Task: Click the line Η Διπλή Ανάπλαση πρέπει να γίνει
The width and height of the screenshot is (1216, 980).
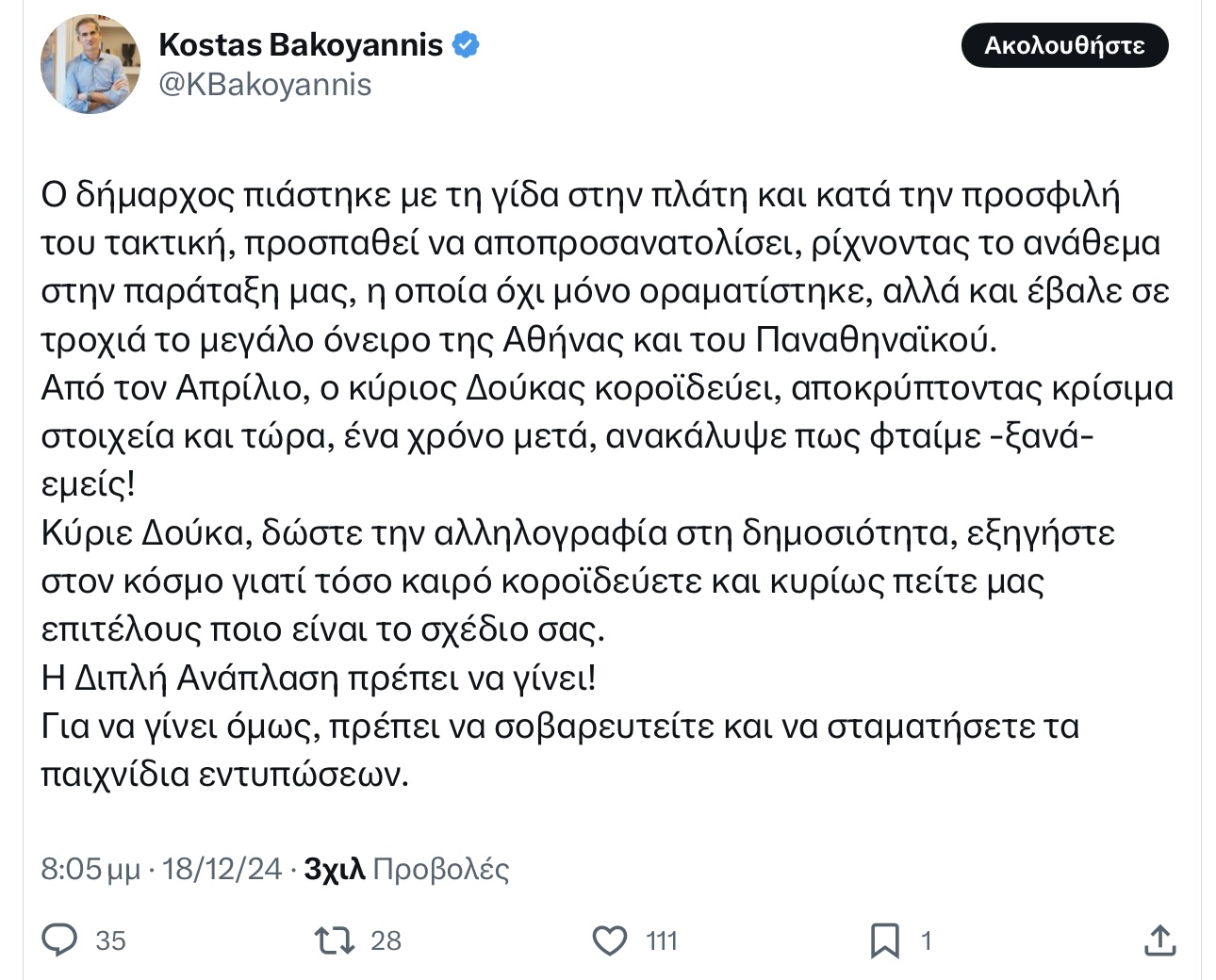Action: (x=319, y=678)
